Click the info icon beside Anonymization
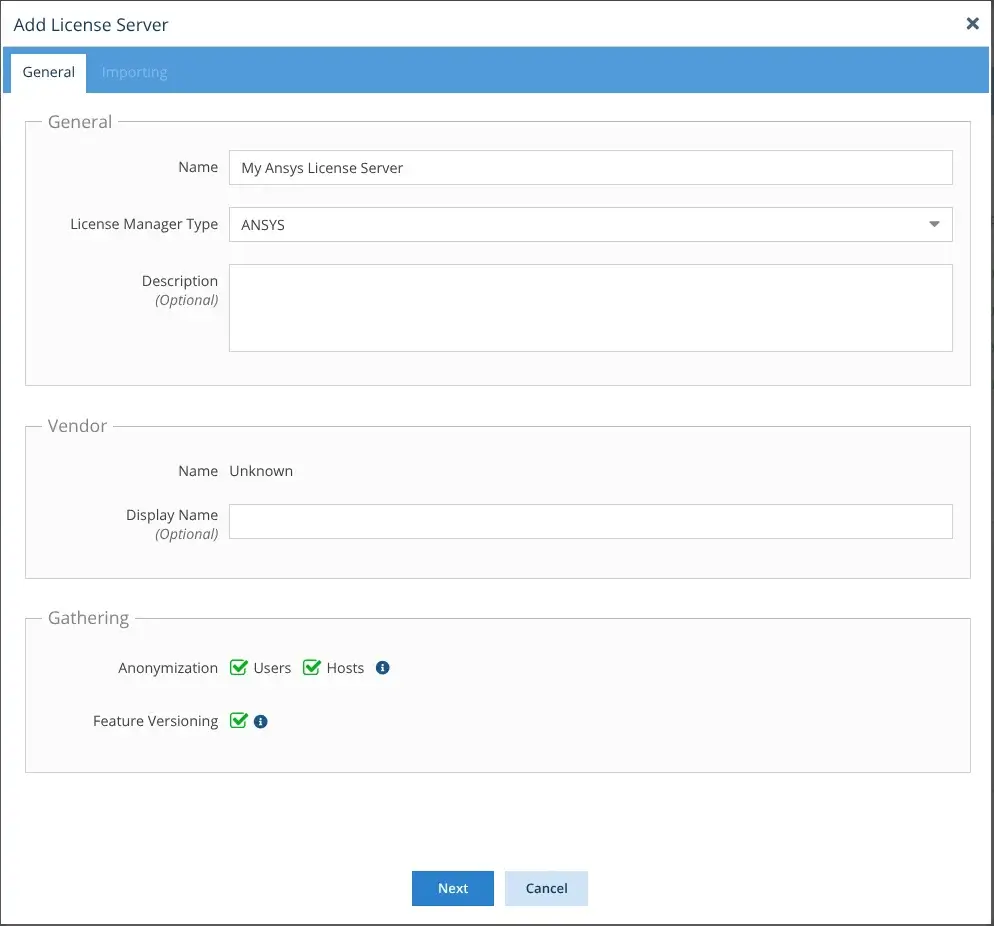Viewport: 994px width, 926px height. tap(381, 667)
